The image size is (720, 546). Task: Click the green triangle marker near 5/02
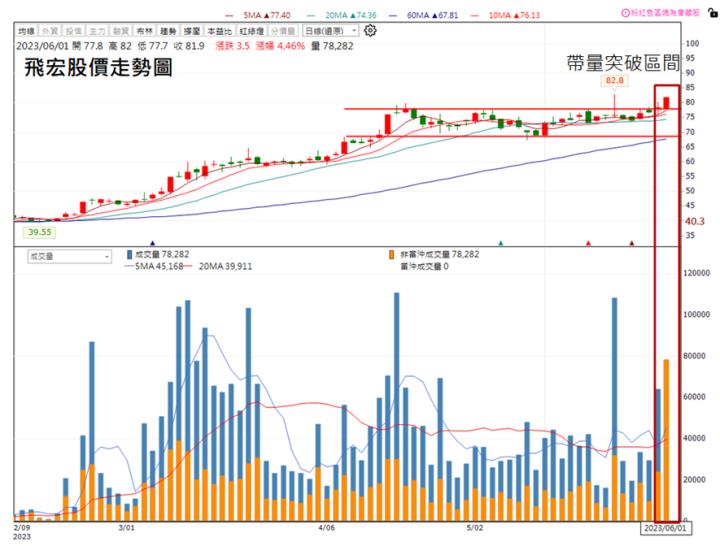click(500, 242)
